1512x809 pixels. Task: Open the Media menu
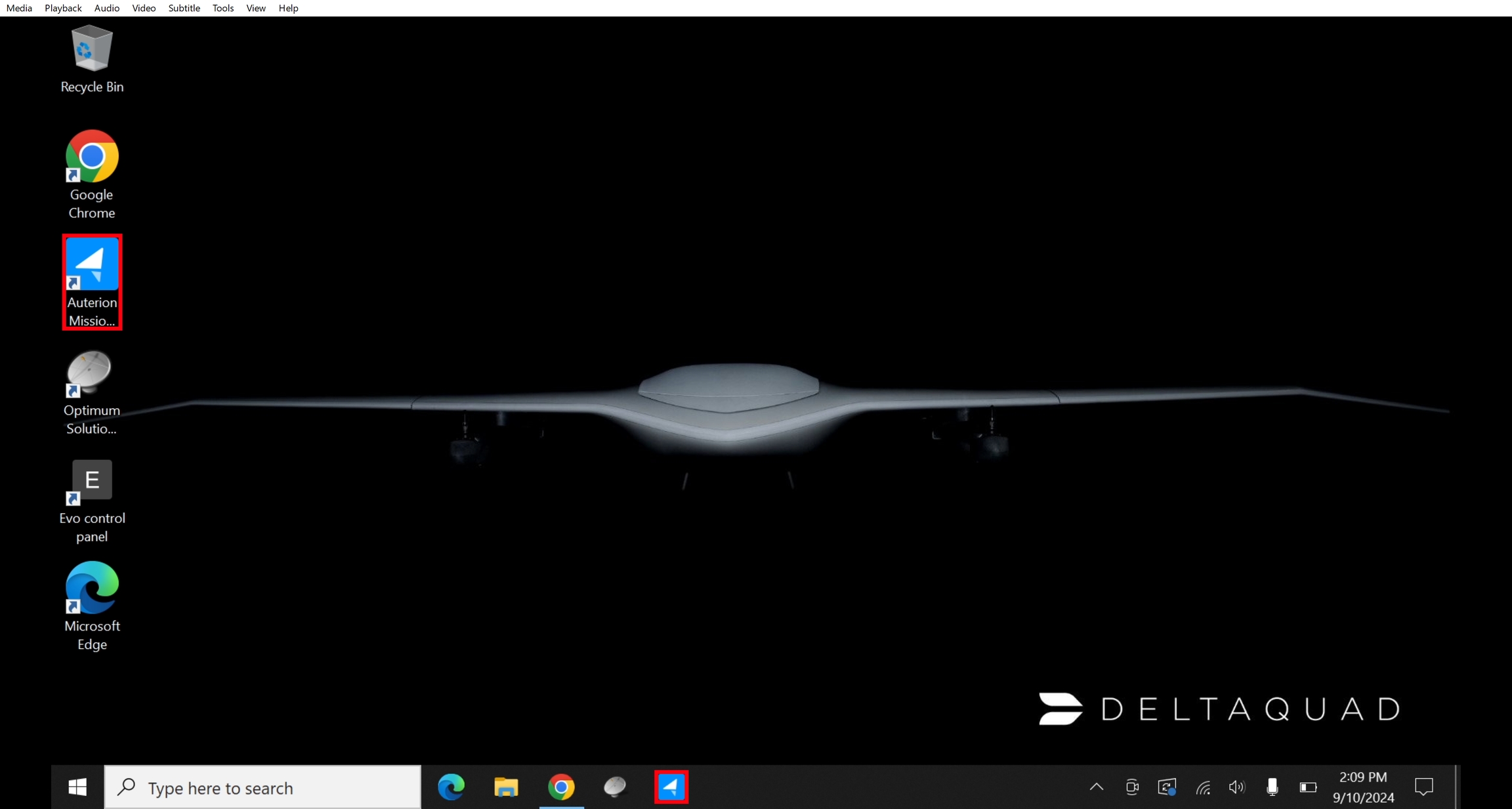click(19, 8)
